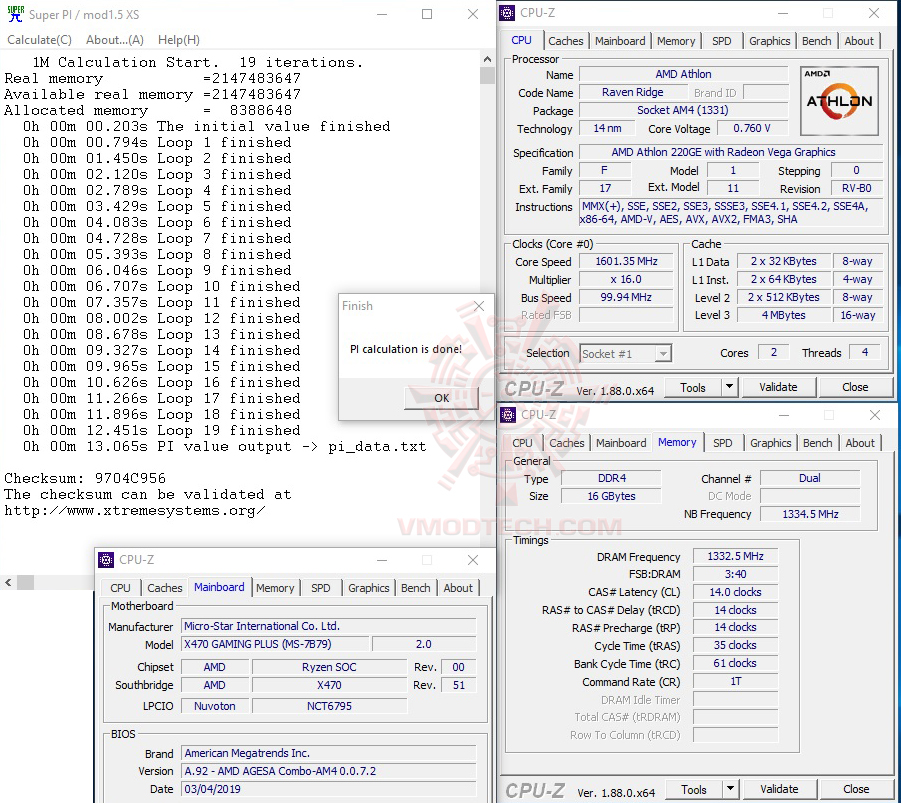Open Bench tab in Mainboard CPU-Z window
The height and width of the screenshot is (803, 901).
click(415, 587)
